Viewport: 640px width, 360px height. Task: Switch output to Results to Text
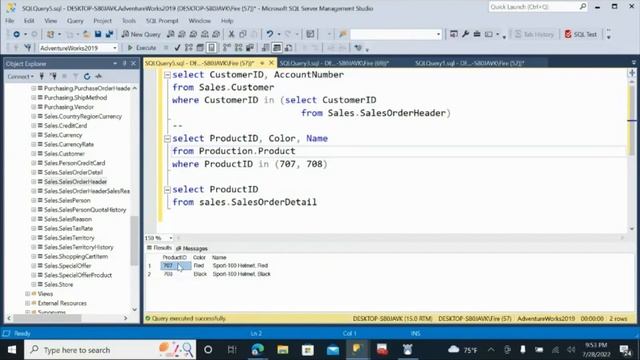click(265, 48)
